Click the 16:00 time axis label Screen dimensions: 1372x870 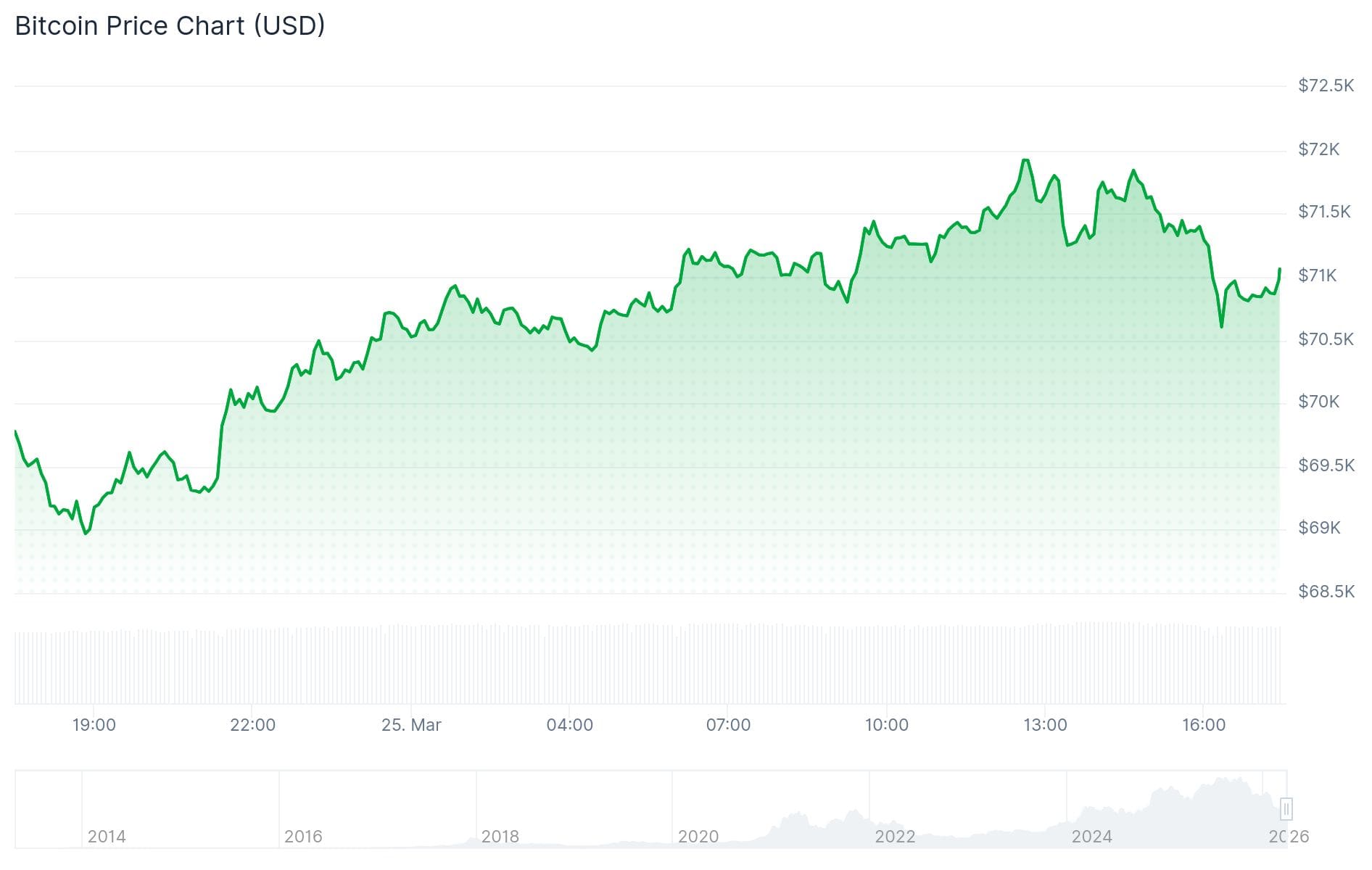(1204, 725)
